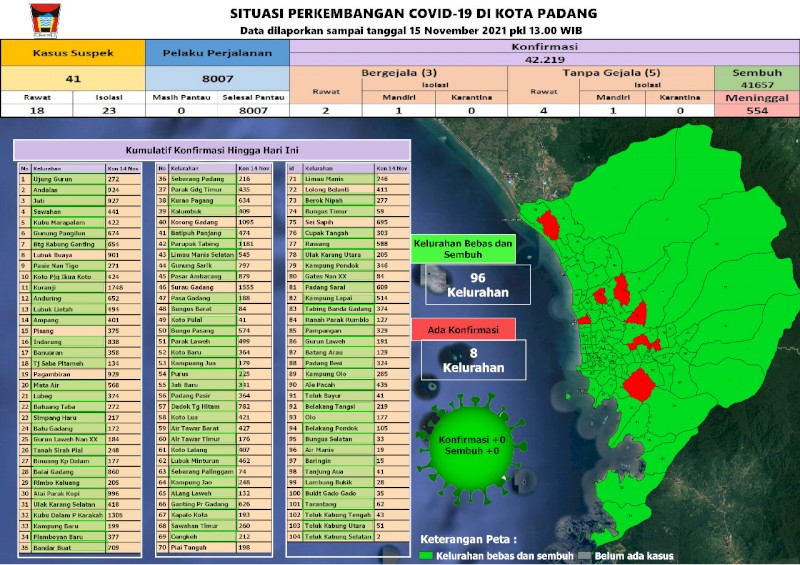The height and width of the screenshot is (565, 800).
Task: Click the suspek Isolasi value '23'
Action: [x=109, y=110]
